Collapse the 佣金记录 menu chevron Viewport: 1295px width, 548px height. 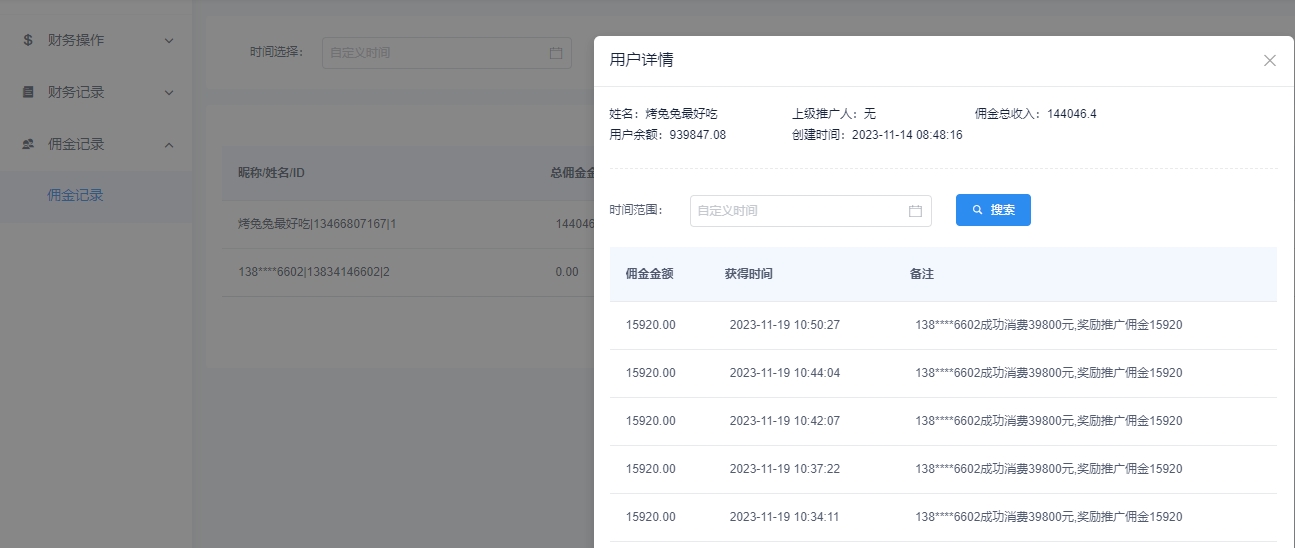click(x=169, y=144)
